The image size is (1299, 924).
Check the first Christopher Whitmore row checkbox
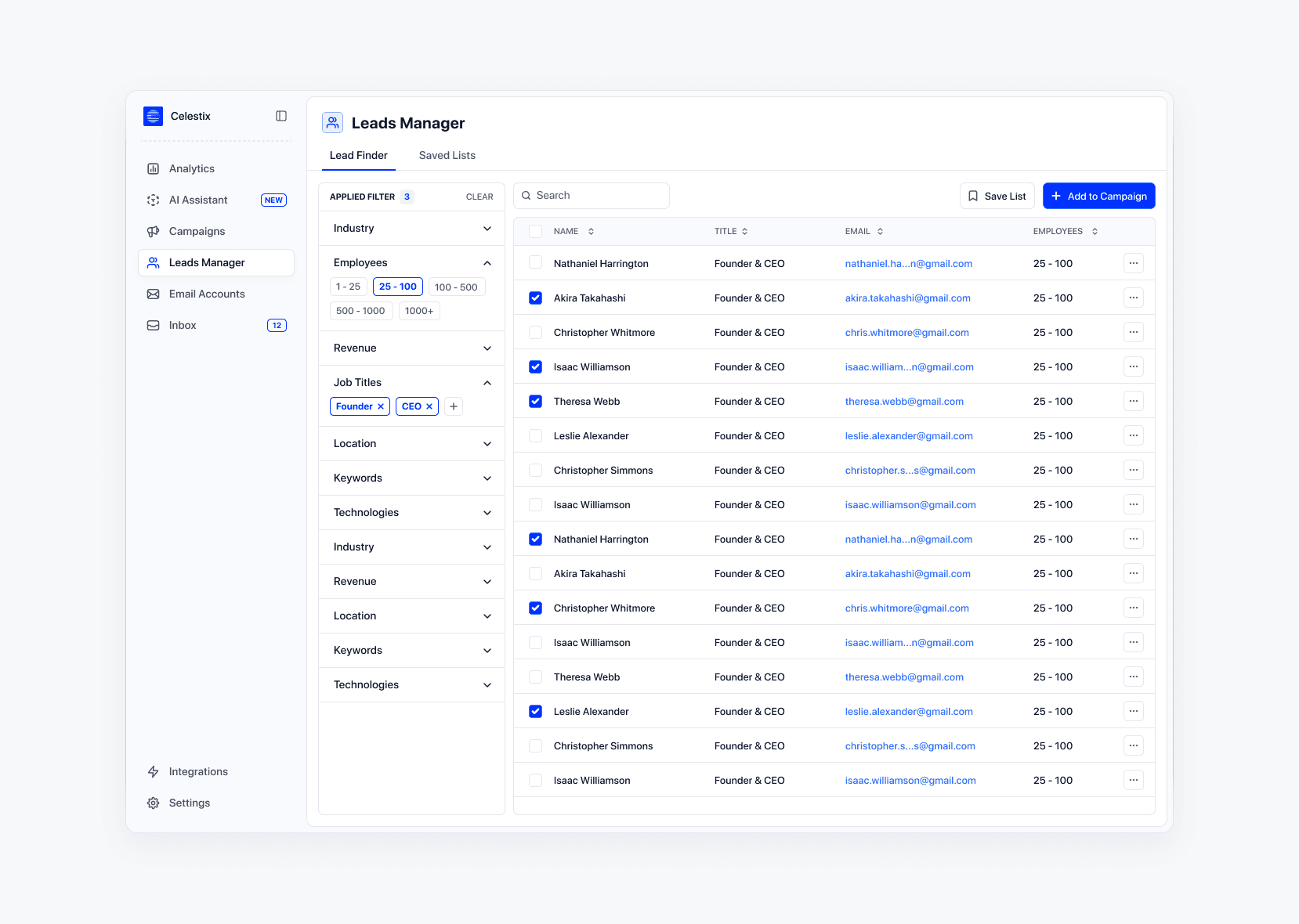(535, 332)
